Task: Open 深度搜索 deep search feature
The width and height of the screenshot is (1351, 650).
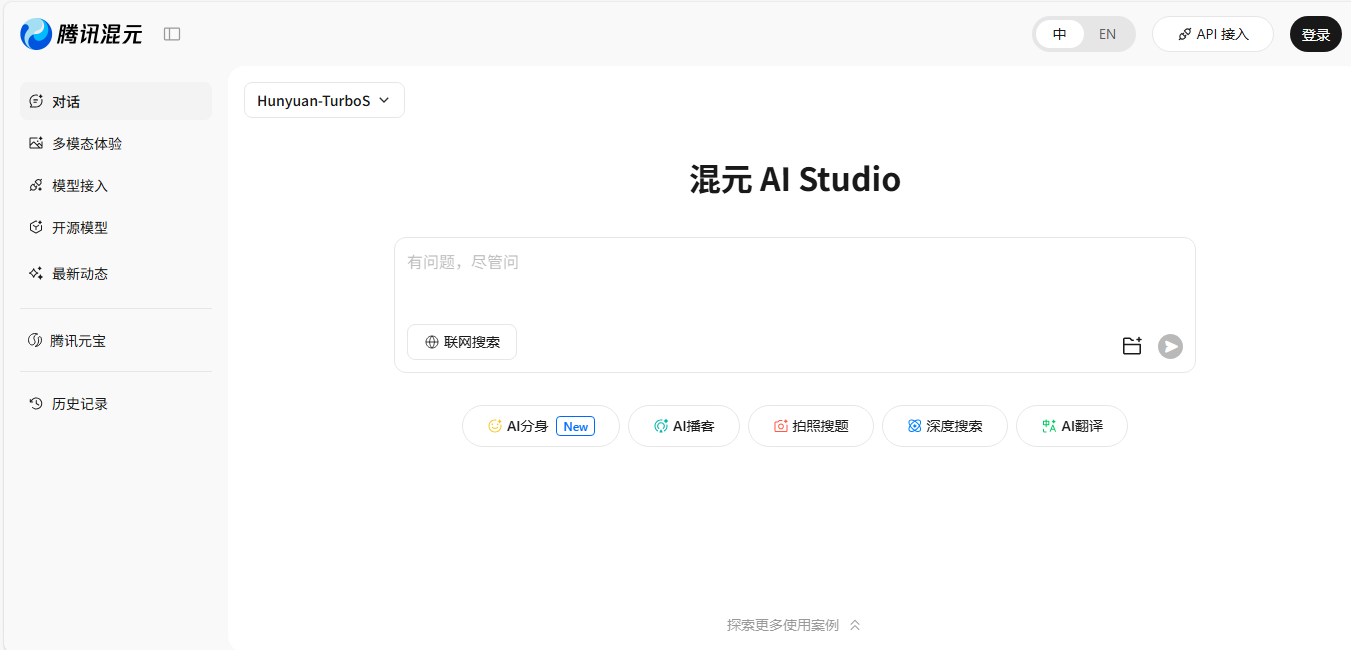Action: coord(944,426)
